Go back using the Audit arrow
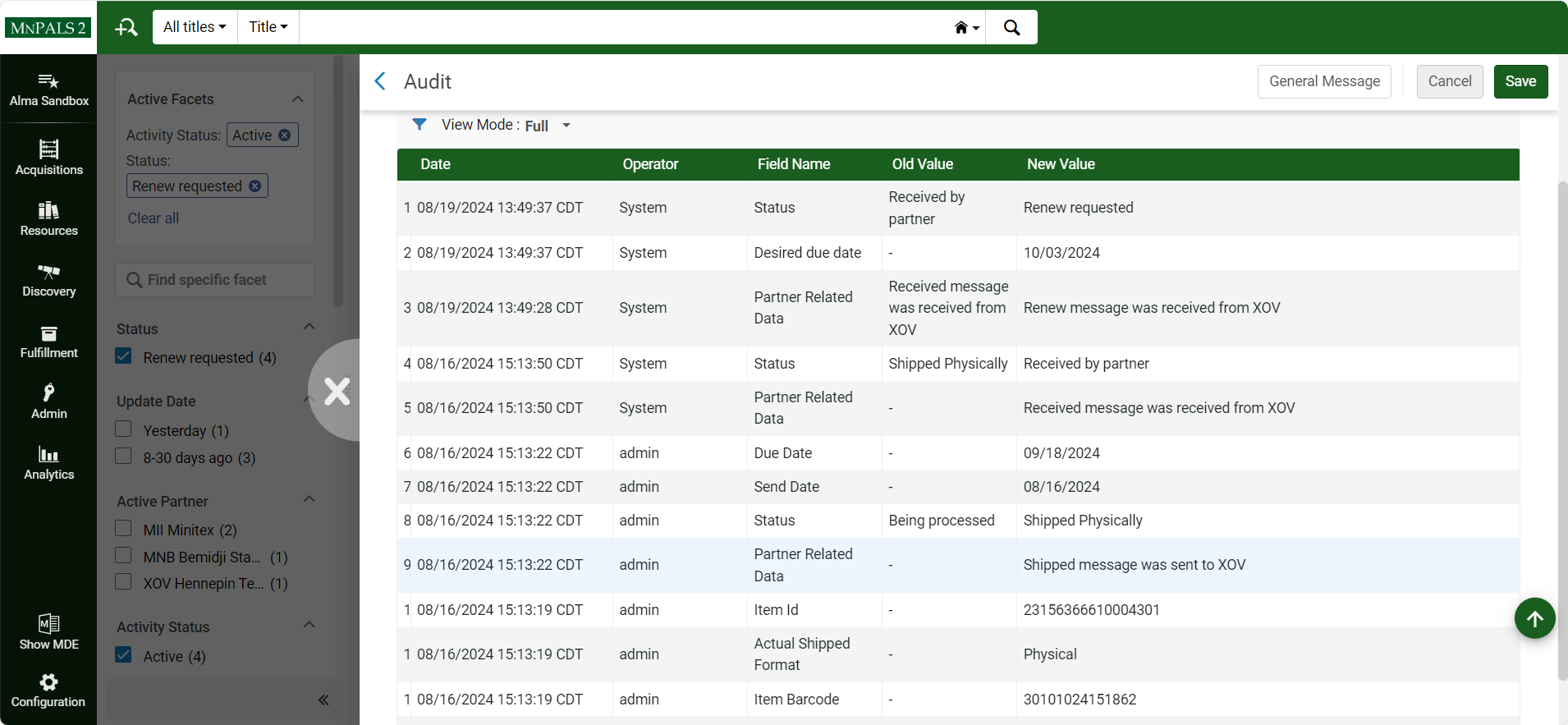 pyautogui.click(x=380, y=81)
